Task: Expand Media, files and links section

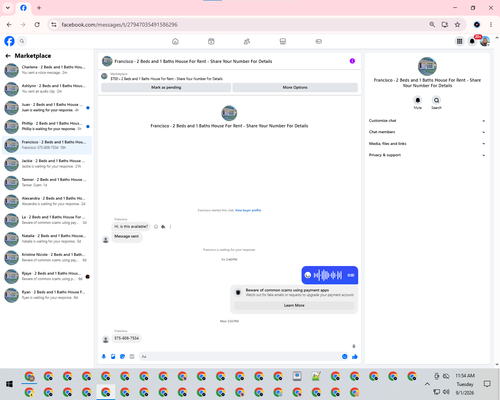Action: pyautogui.click(x=427, y=144)
